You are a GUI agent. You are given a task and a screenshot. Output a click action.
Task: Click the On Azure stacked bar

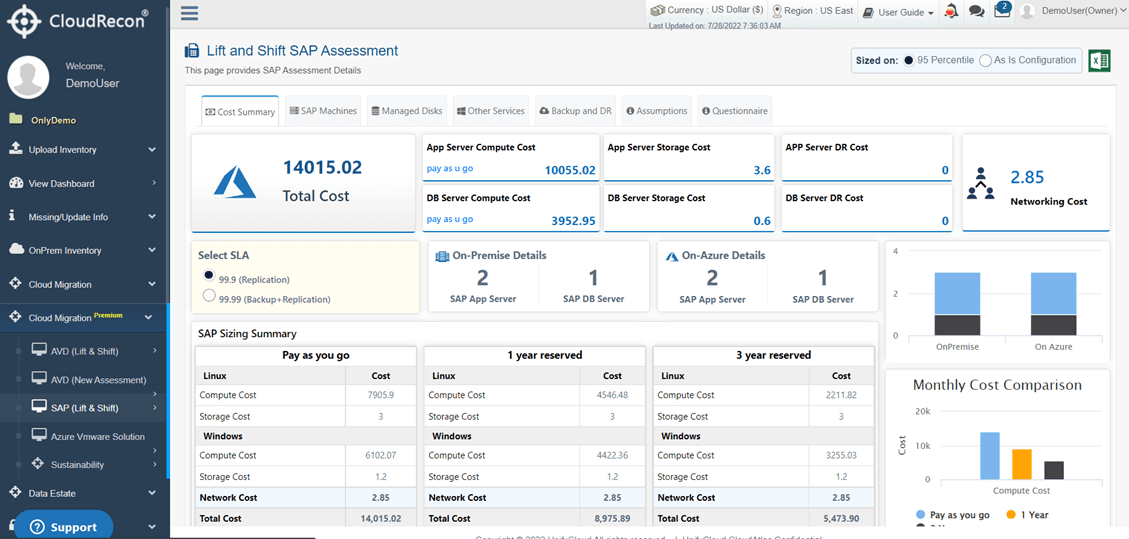coord(1053,304)
